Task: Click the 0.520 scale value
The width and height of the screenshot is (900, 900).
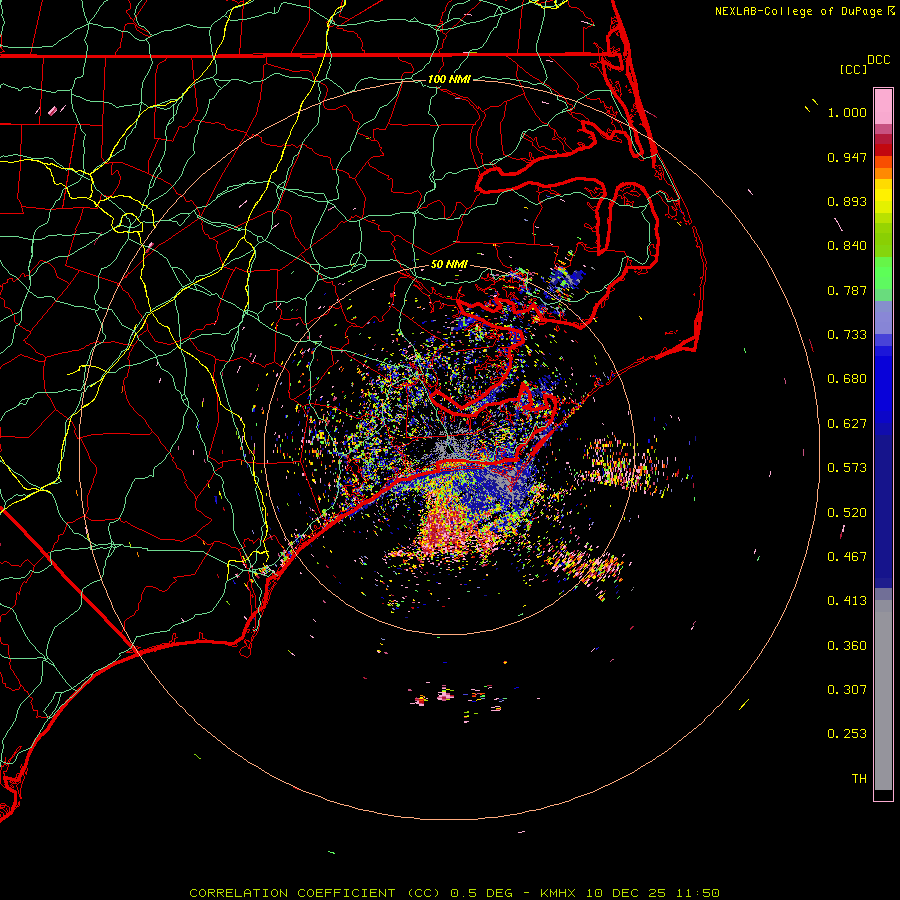Action: 847,513
